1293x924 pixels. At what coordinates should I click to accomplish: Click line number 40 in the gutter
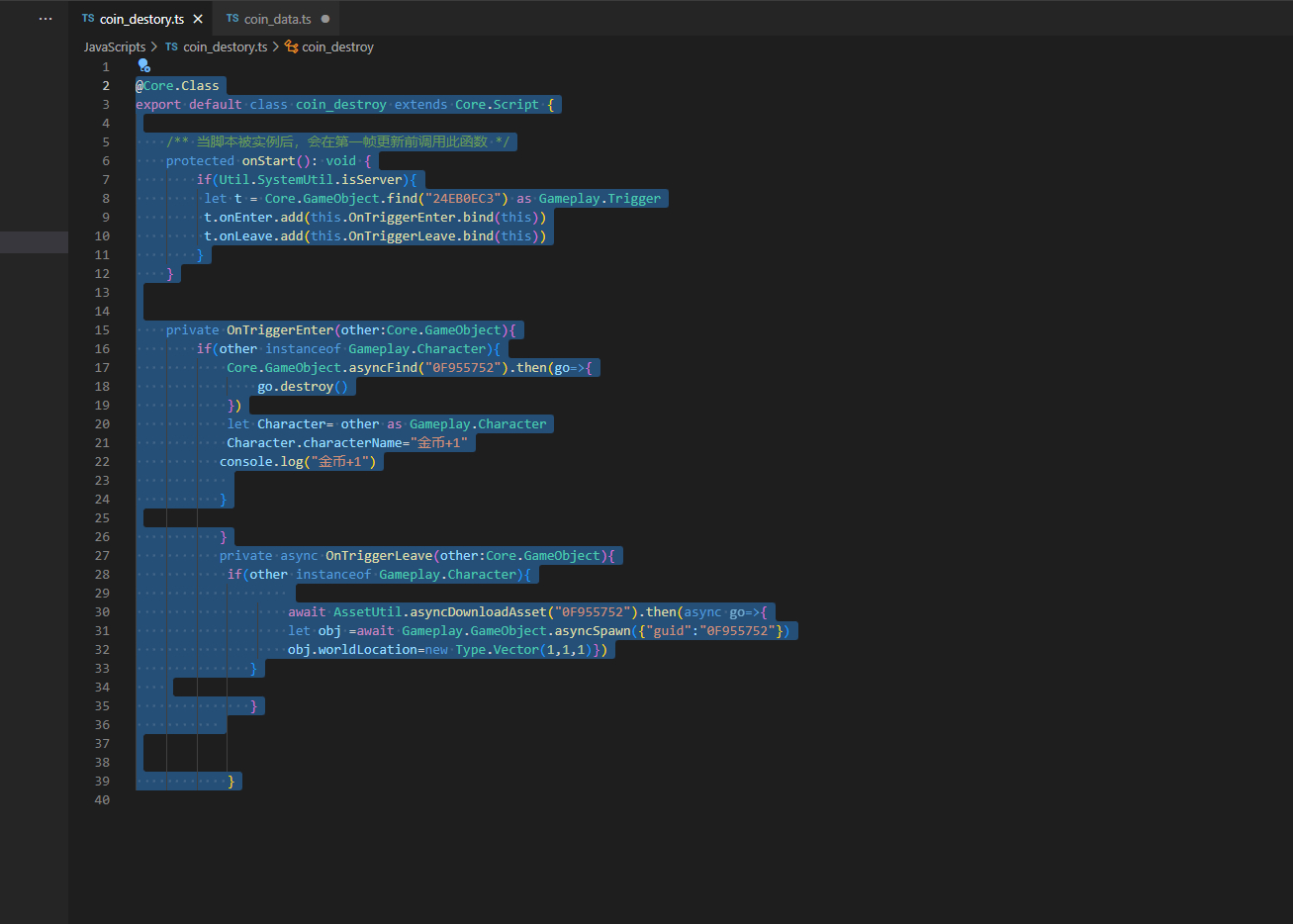(102, 799)
